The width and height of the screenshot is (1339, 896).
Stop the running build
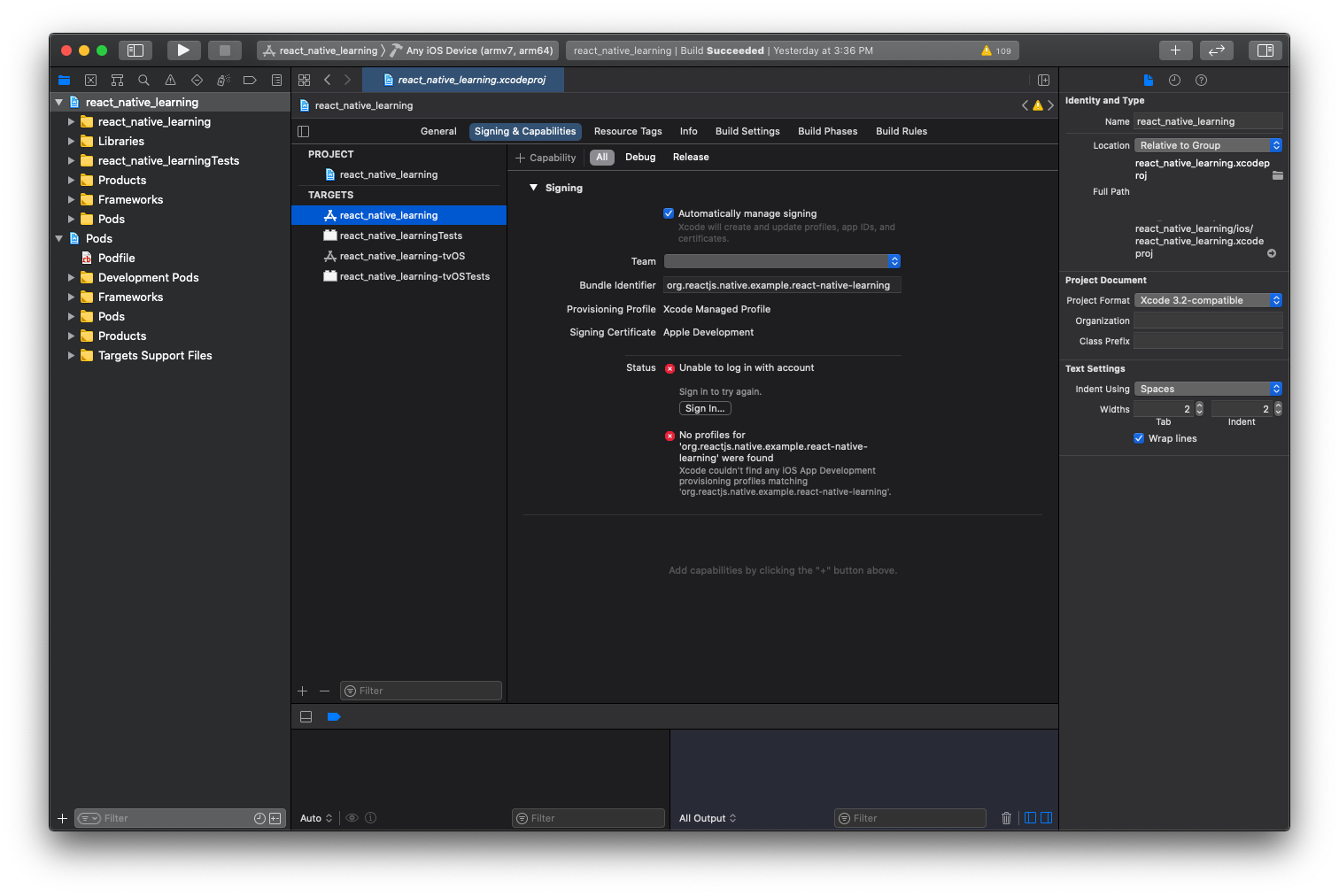click(225, 50)
